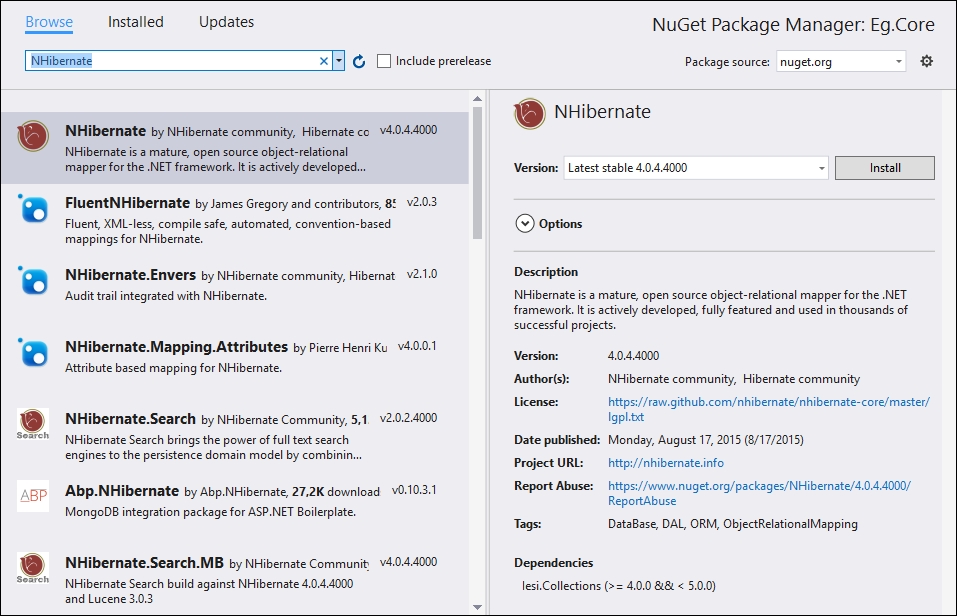Open package source settings gear
This screenshot has height=616, width=957.
coord(926,61)
